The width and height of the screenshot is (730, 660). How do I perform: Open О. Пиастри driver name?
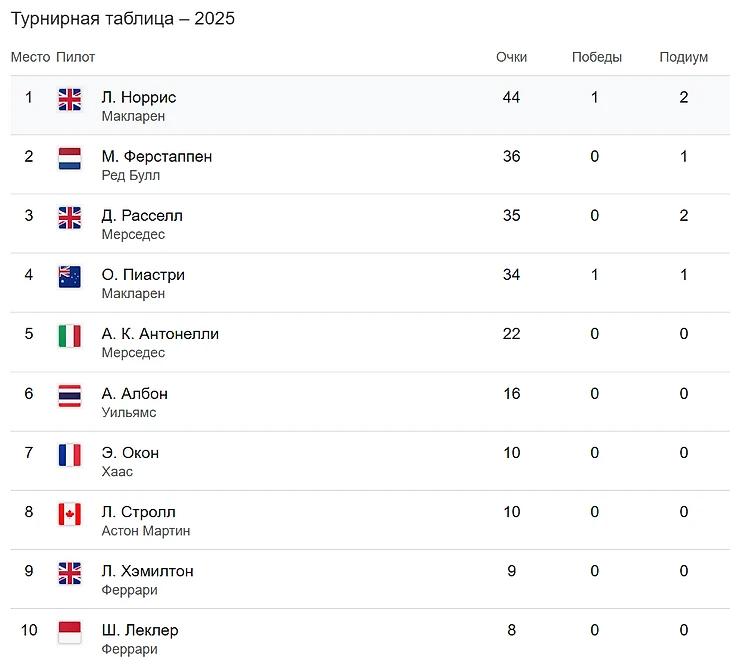click(143, 275)
